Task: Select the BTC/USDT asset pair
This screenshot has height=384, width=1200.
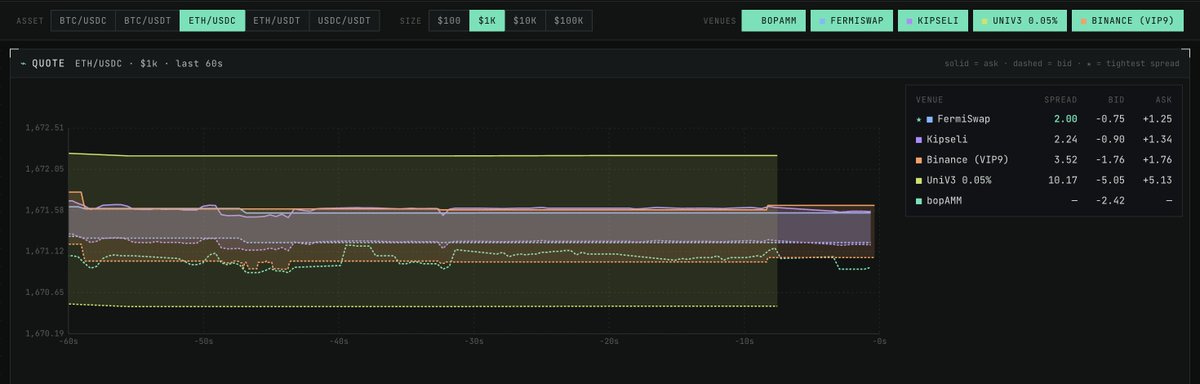Action: [x=147, y=20]
